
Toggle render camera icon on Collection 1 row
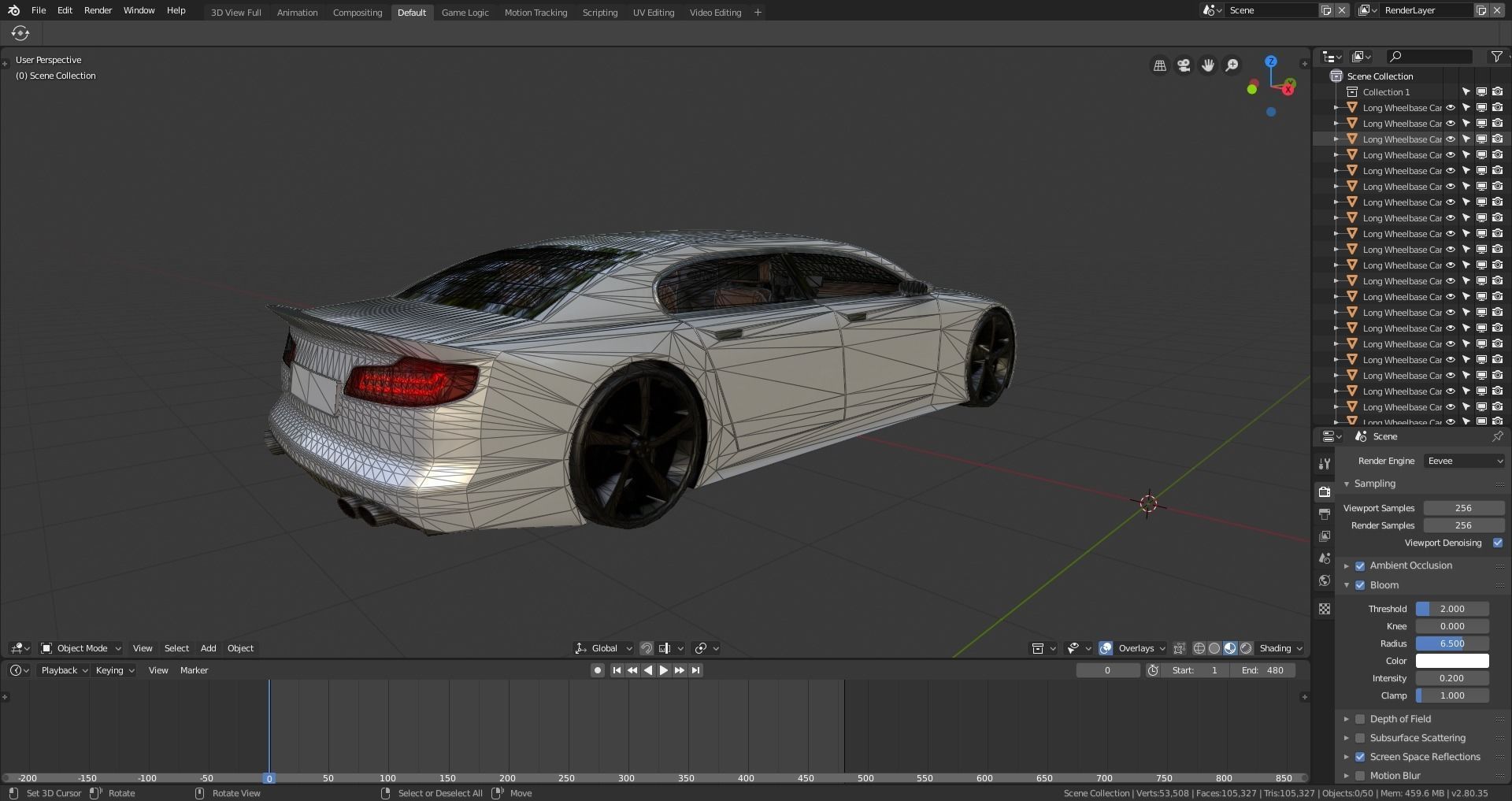1497,92
